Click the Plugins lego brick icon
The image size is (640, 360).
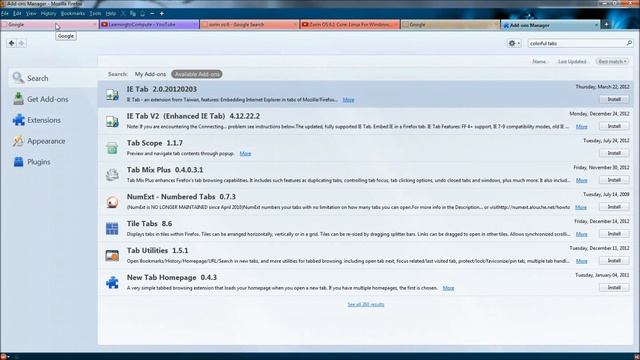tap(18, 162)
